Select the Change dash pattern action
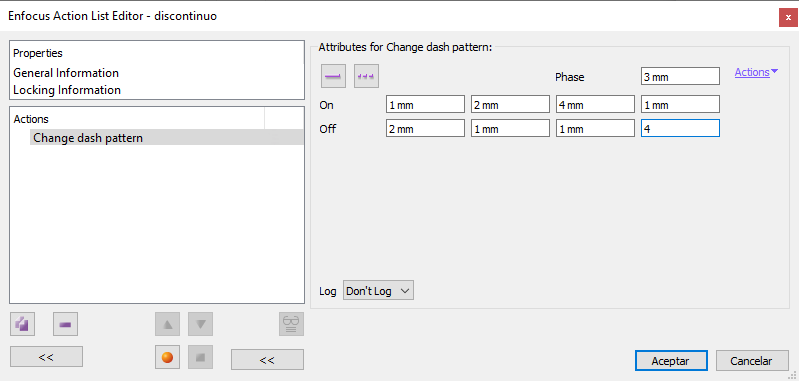This screenshot has height=381, width=799. (x=167, y=138)
